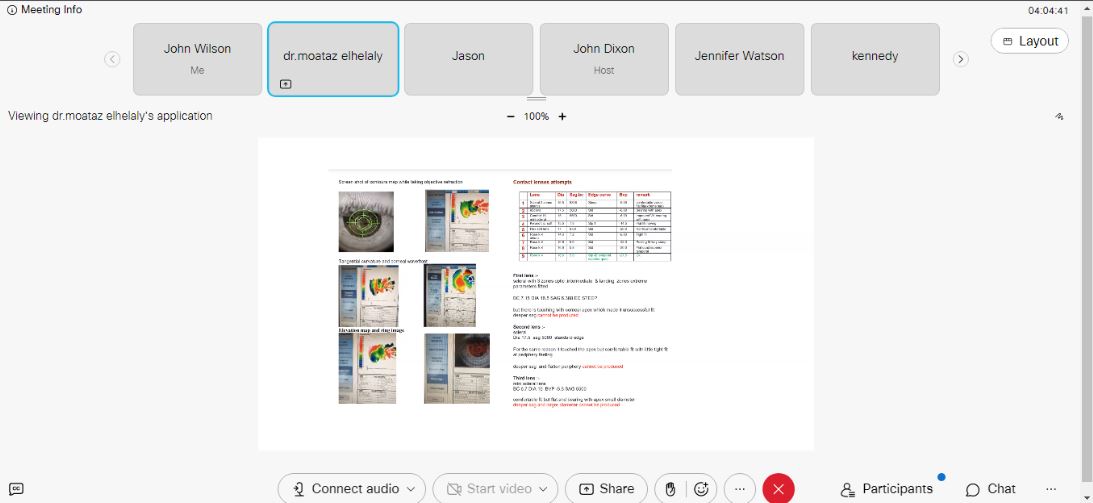Open the Layout options

pos(1030,41)
